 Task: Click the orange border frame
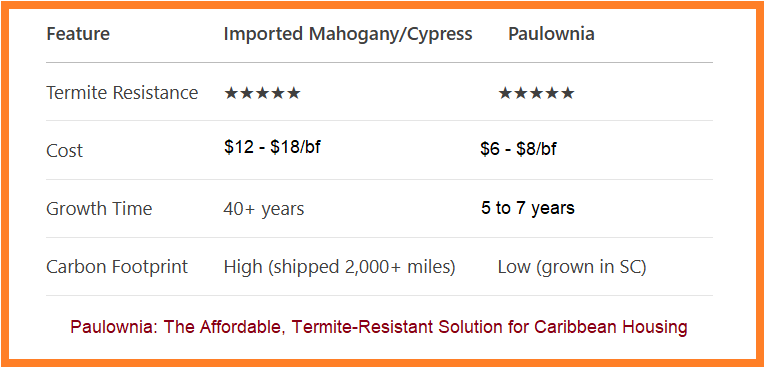click(x=382, y=4)
